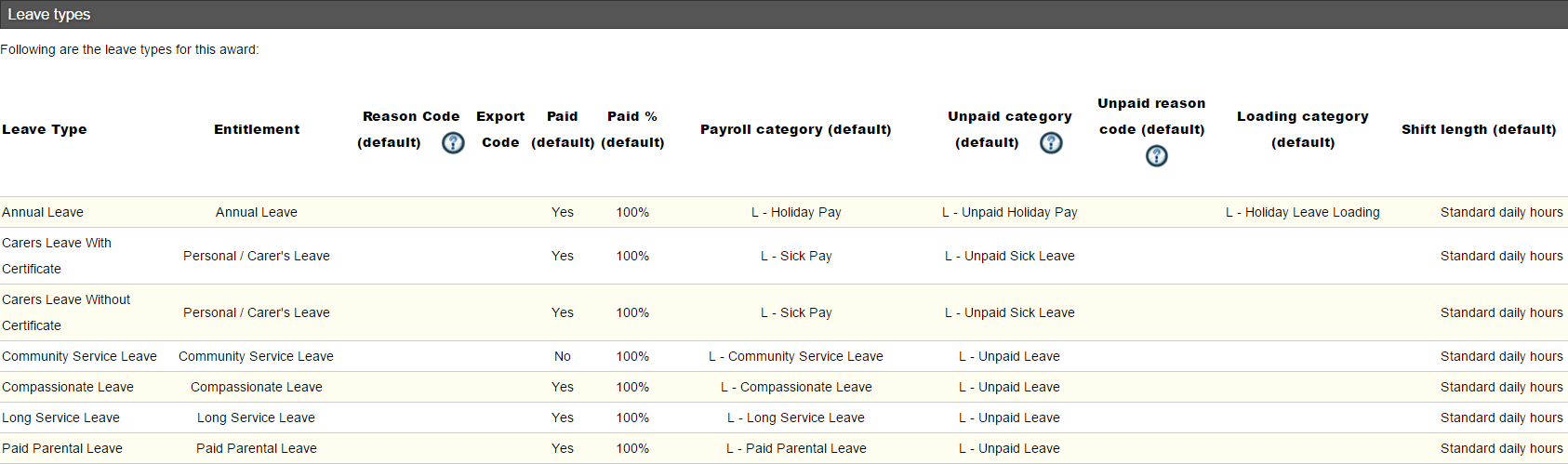Click the Leave Type column header
Image resolution: width=1568 pixels, height=464 pixels.
tap(45, 129)
